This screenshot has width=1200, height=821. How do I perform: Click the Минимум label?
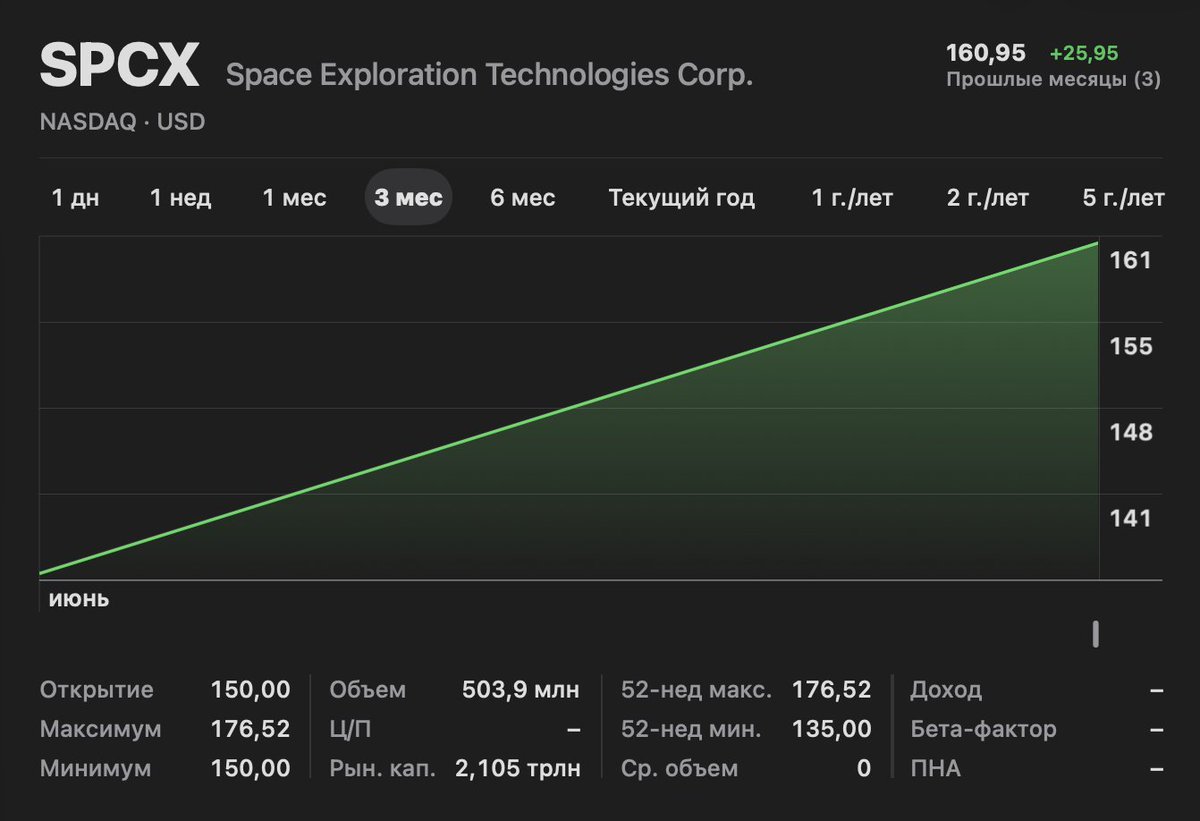(96, 769)
